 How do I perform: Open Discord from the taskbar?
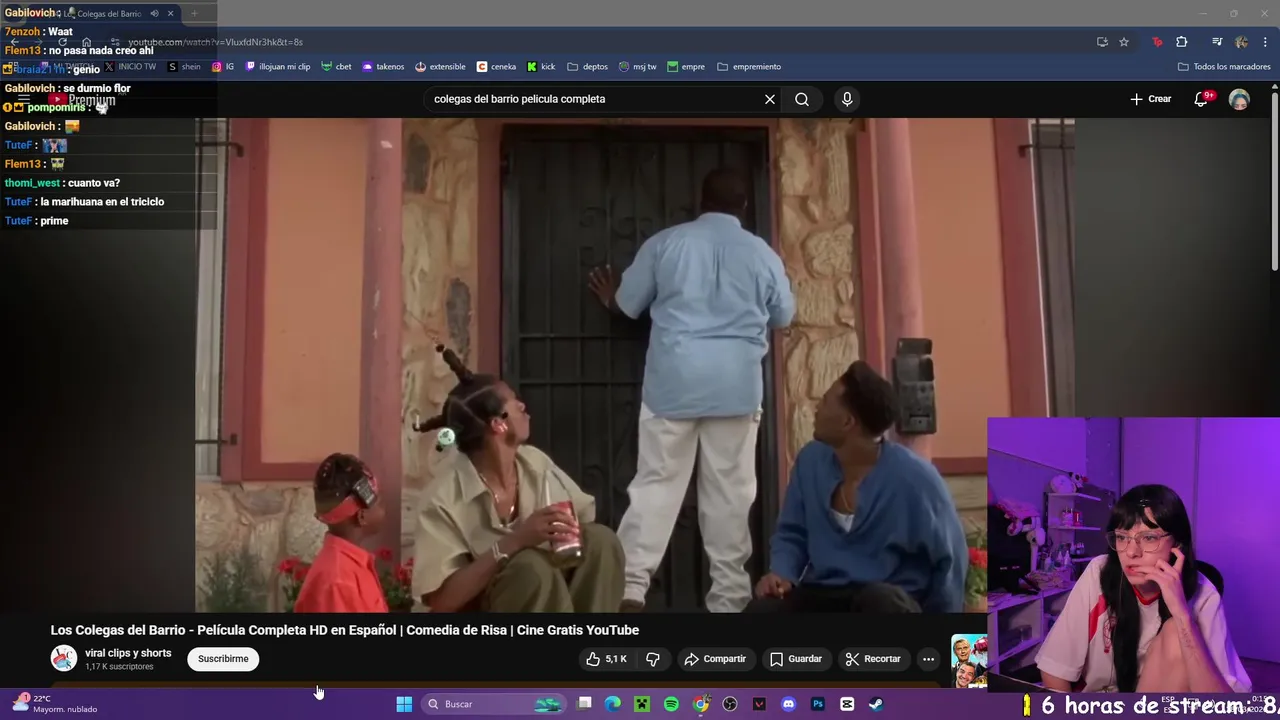point(788,704)
